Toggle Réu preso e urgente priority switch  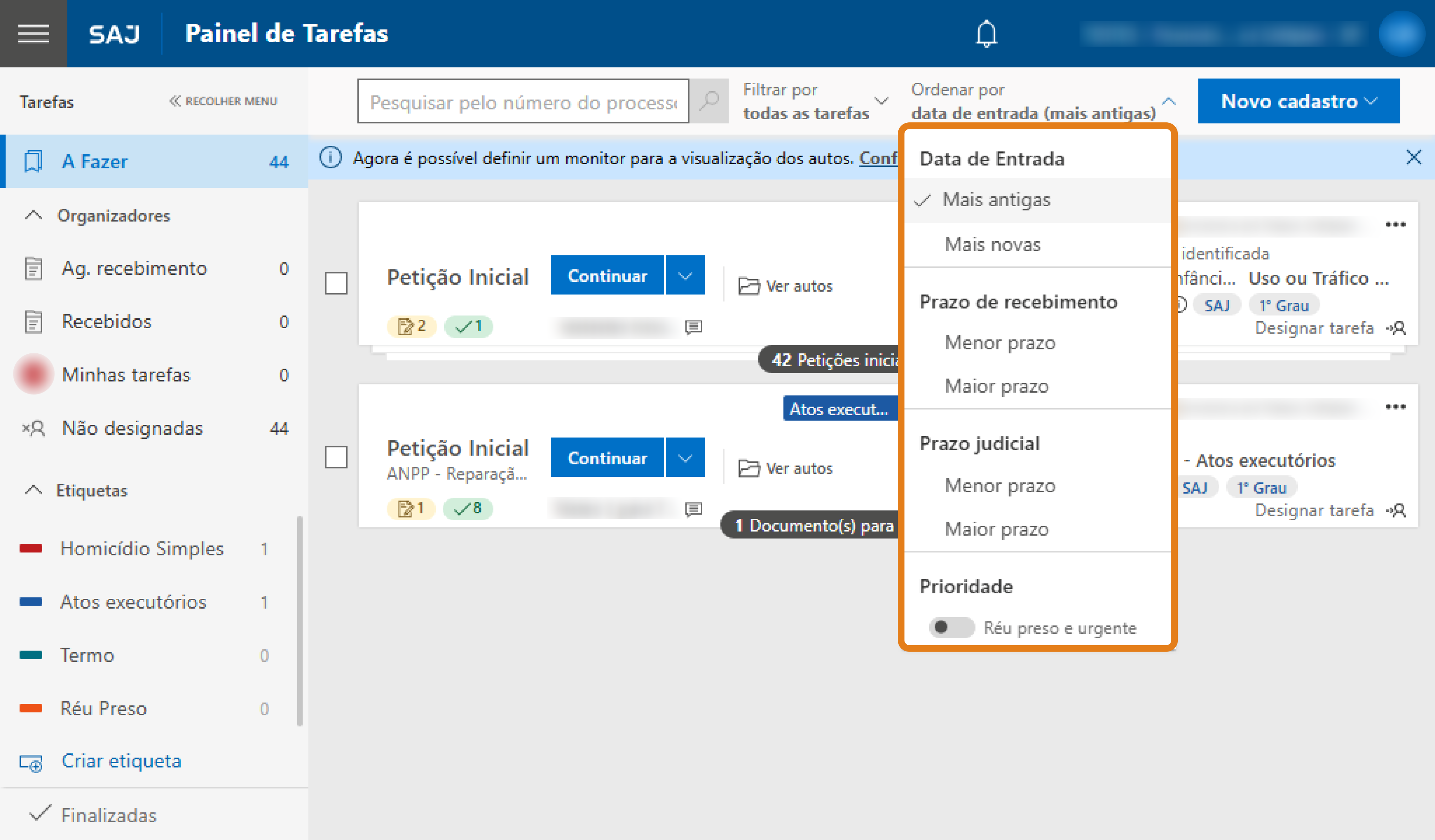[951, 627]
